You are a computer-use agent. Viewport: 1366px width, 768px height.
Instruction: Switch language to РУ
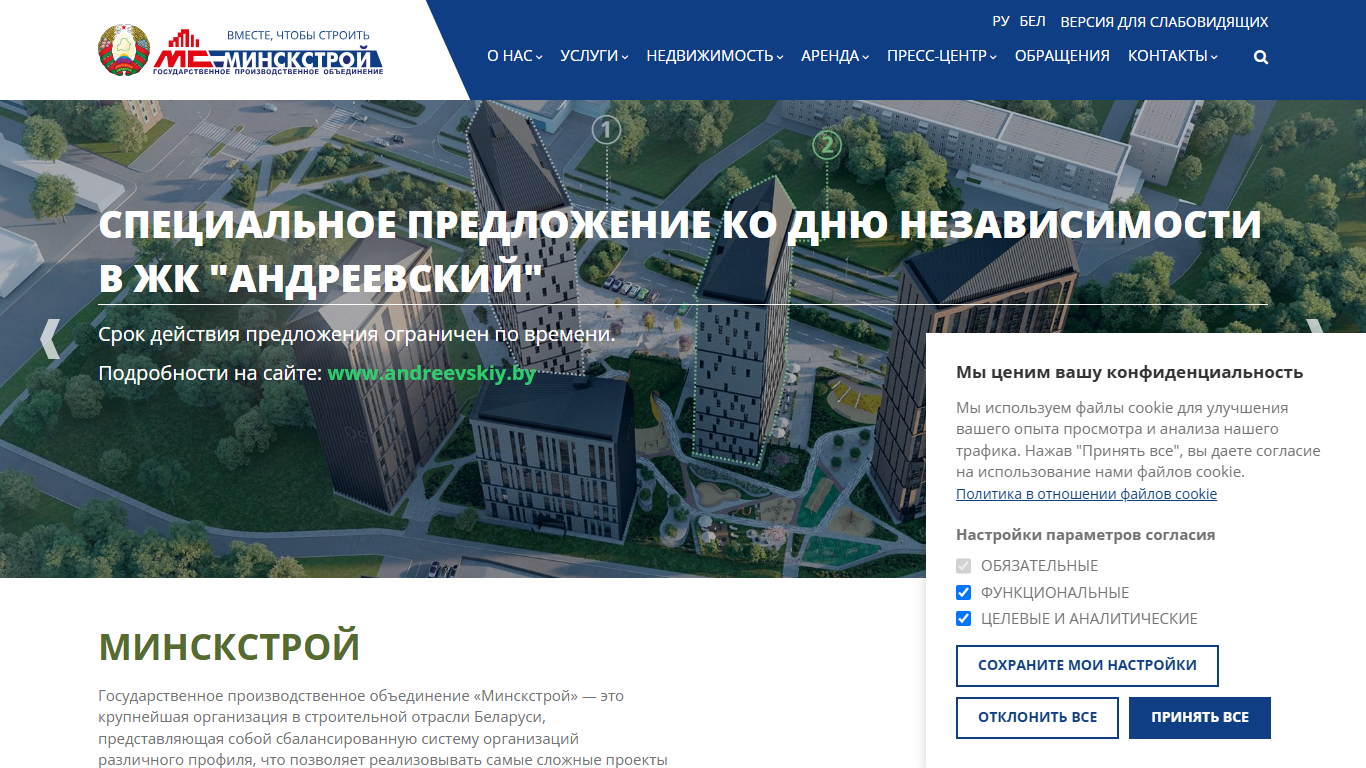(1001, 21)
